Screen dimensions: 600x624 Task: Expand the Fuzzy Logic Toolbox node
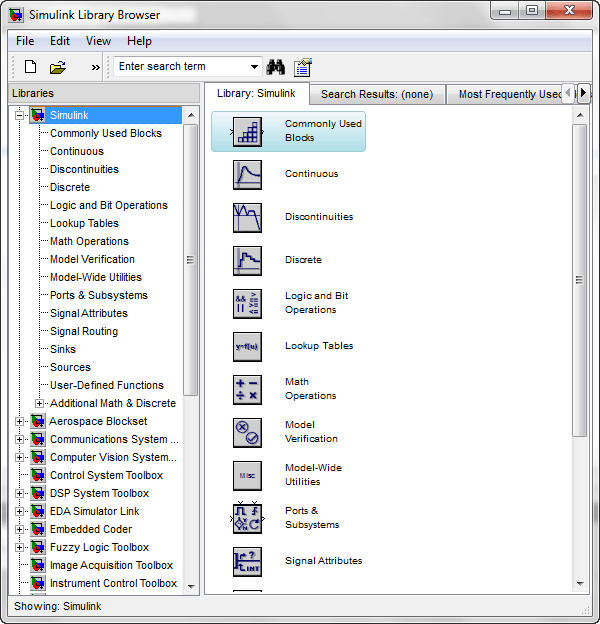coord(19,547)
